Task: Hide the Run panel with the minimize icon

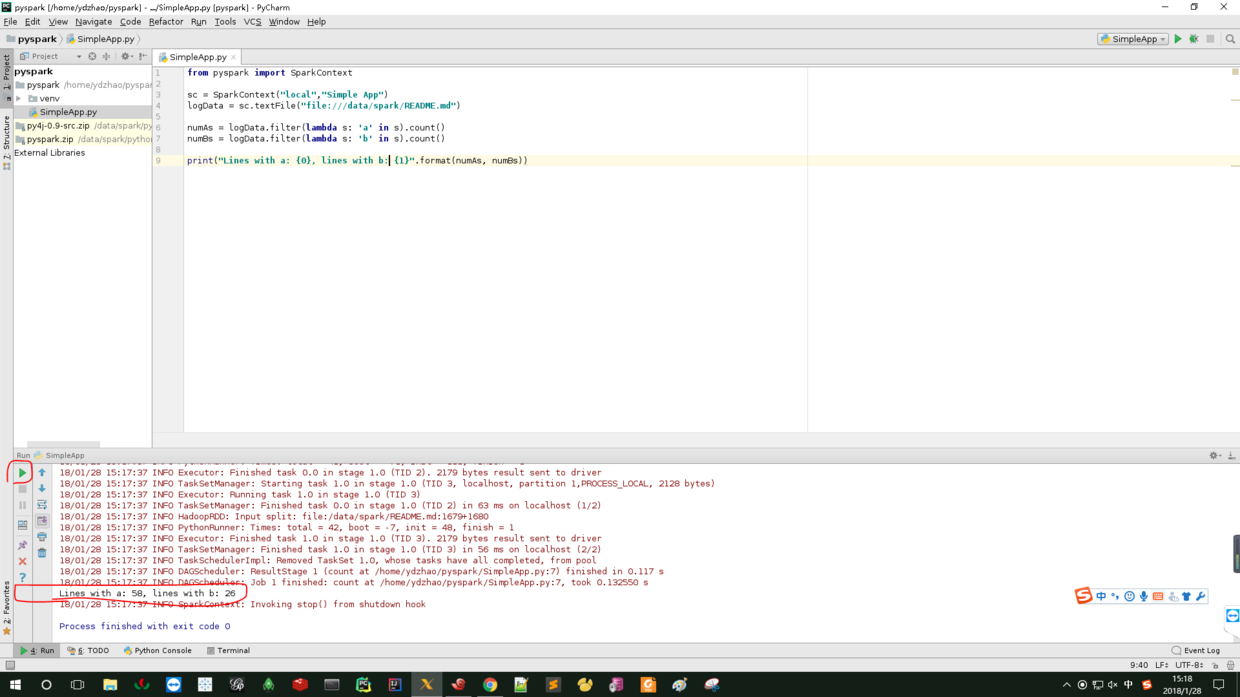Action: [x=1231, y=456]
